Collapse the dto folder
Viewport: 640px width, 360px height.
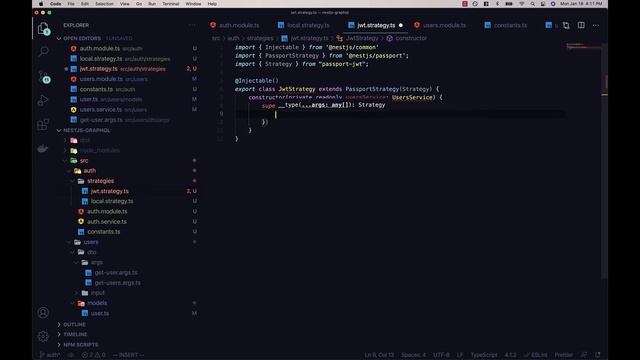click(73, 252)
